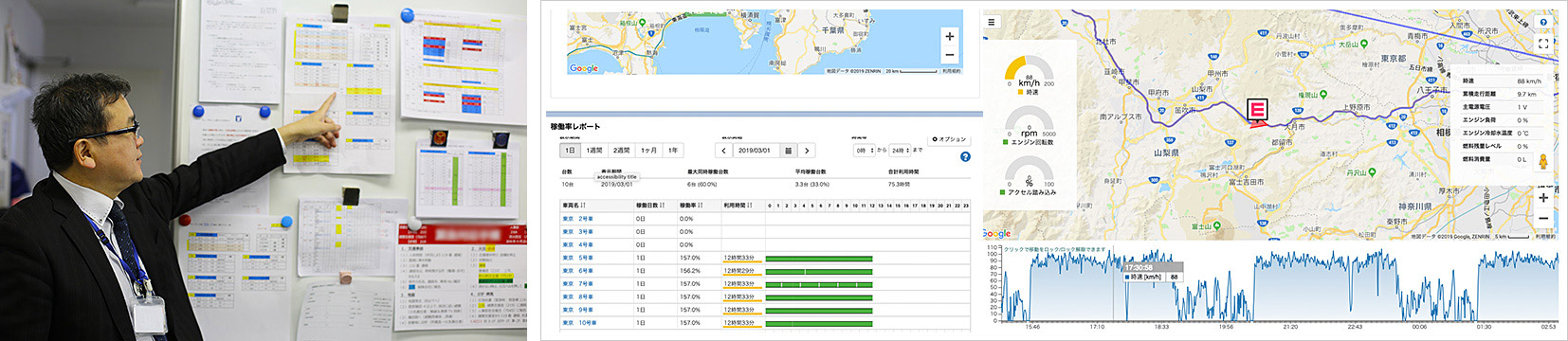Go to the previous day with left arrow
1568x341 pixels.
(723, 151)
